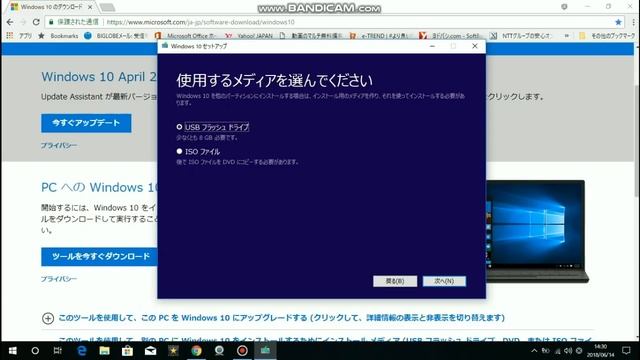
Task: Show more bookmarks via the chevron
Action: [567, 36]
